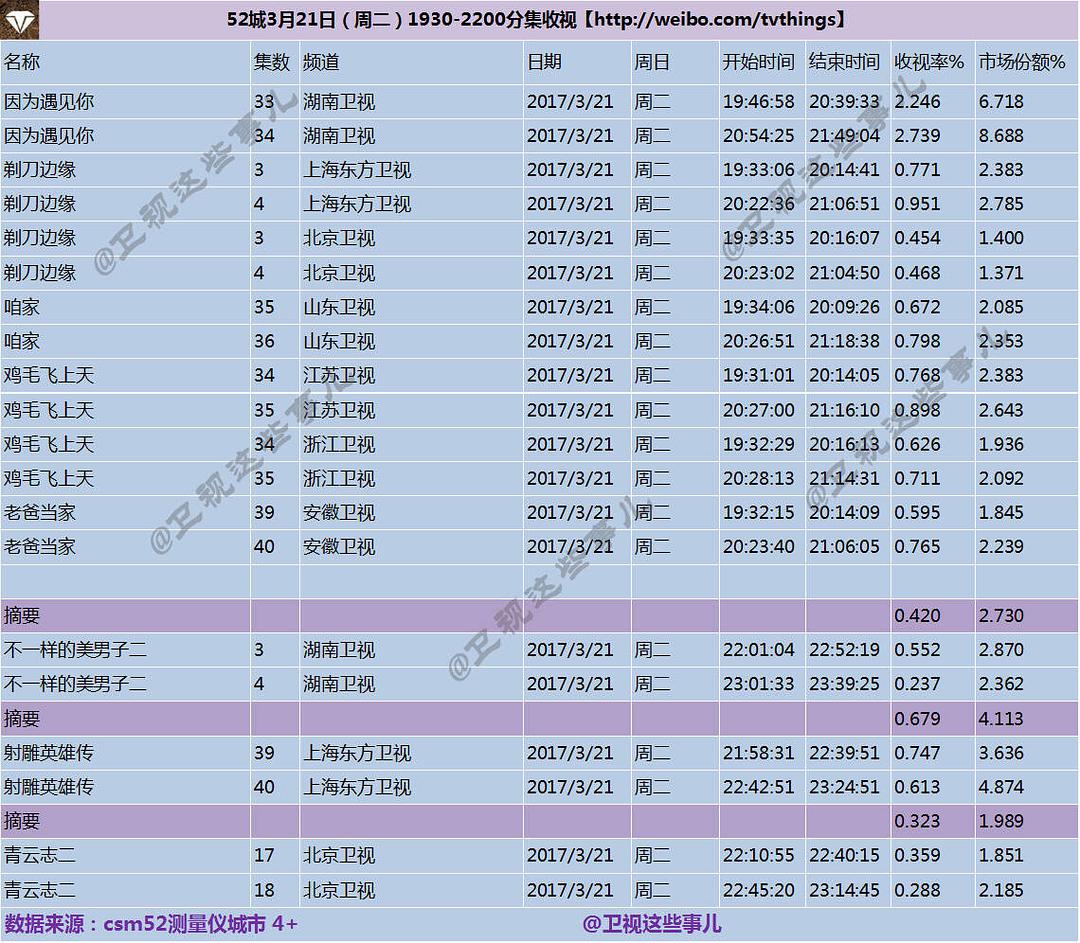The height and width of the screenshot is (943, 1080).
Task: Select the market share cell showing 8.688
Action: pos(1001,136)
